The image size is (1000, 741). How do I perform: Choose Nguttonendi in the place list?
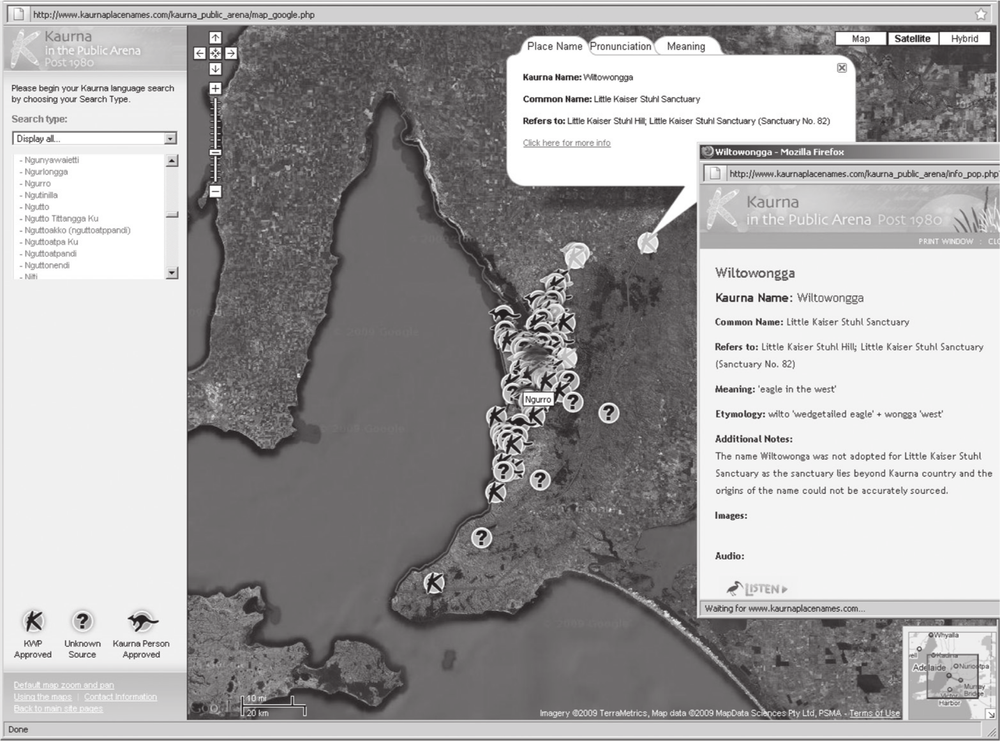tap(47, 265)
